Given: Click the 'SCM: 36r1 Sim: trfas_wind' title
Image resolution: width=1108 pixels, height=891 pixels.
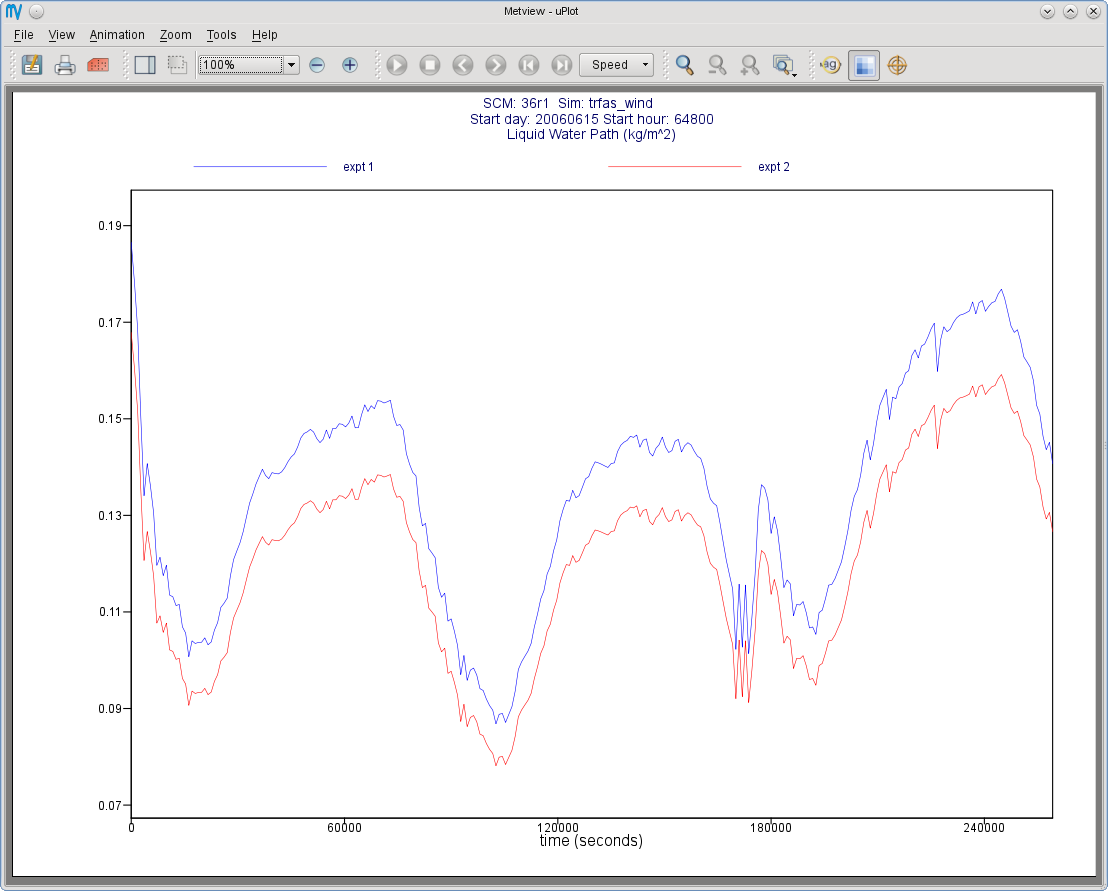Looking at the screenshot, I should pos(567,103).
